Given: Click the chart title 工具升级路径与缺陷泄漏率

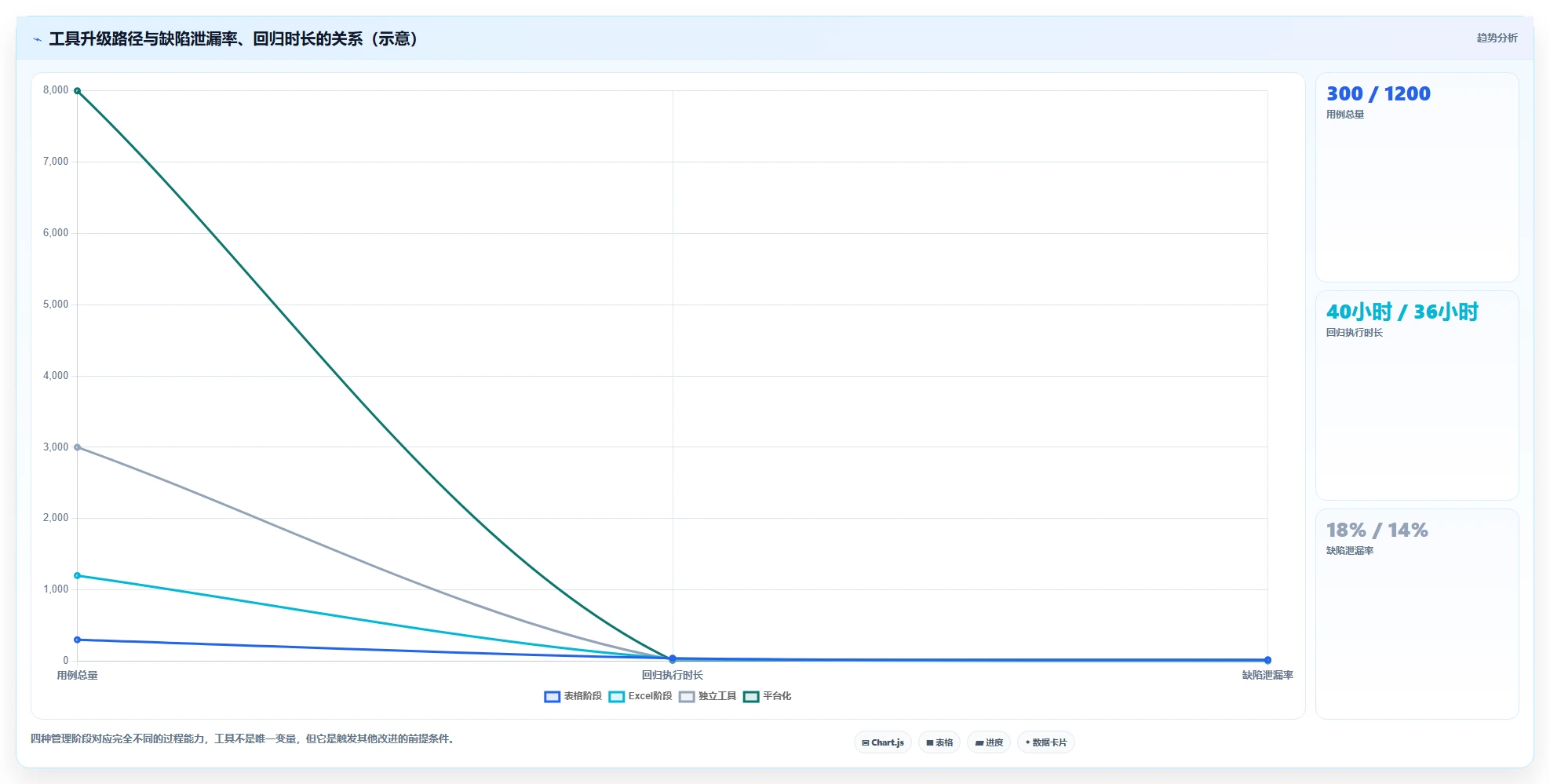Looking at the screenshot, I should (233, 39).
